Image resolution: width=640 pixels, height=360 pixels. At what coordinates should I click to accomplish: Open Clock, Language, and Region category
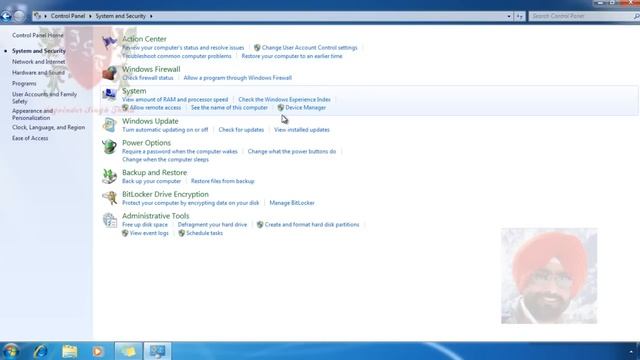click(x=48, y=127)
